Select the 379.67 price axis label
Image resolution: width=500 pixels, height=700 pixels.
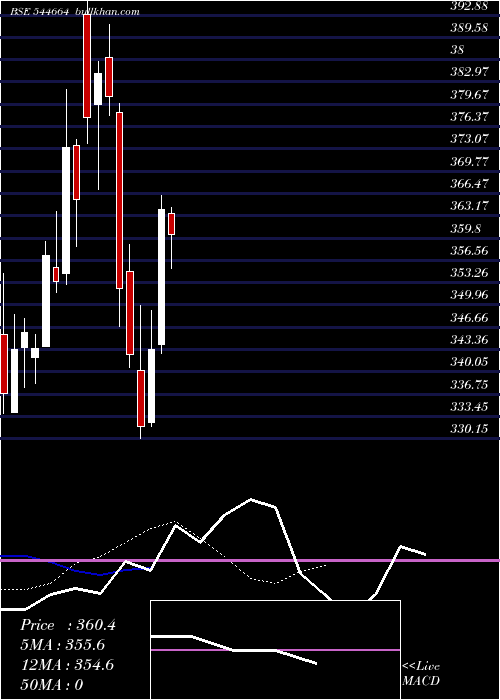tap(469, 95)
